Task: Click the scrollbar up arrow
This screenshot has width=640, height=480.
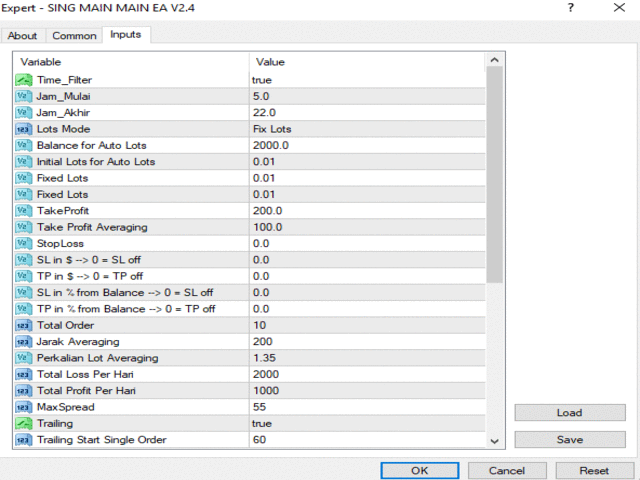Action: click(495, 60)
